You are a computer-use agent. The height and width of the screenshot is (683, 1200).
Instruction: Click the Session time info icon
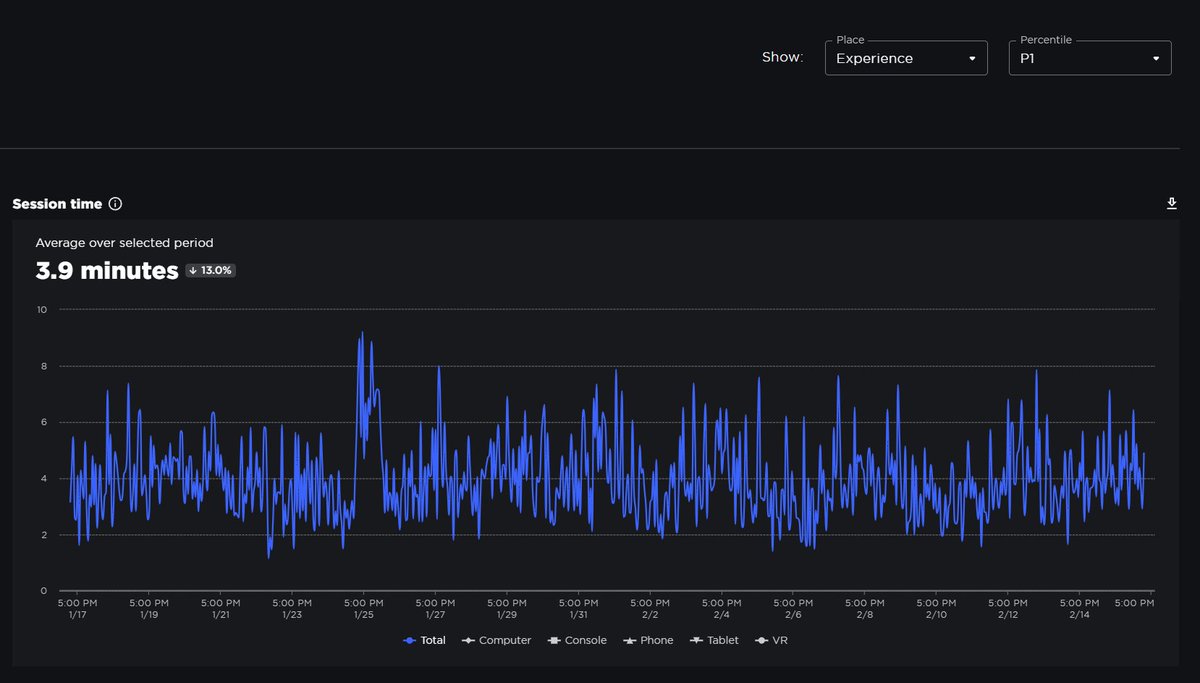(x=115, y=204)
